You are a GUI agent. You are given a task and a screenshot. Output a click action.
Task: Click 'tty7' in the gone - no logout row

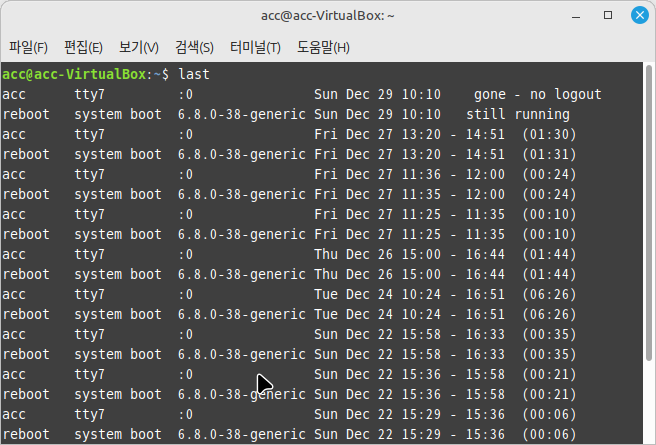[90, 95]
